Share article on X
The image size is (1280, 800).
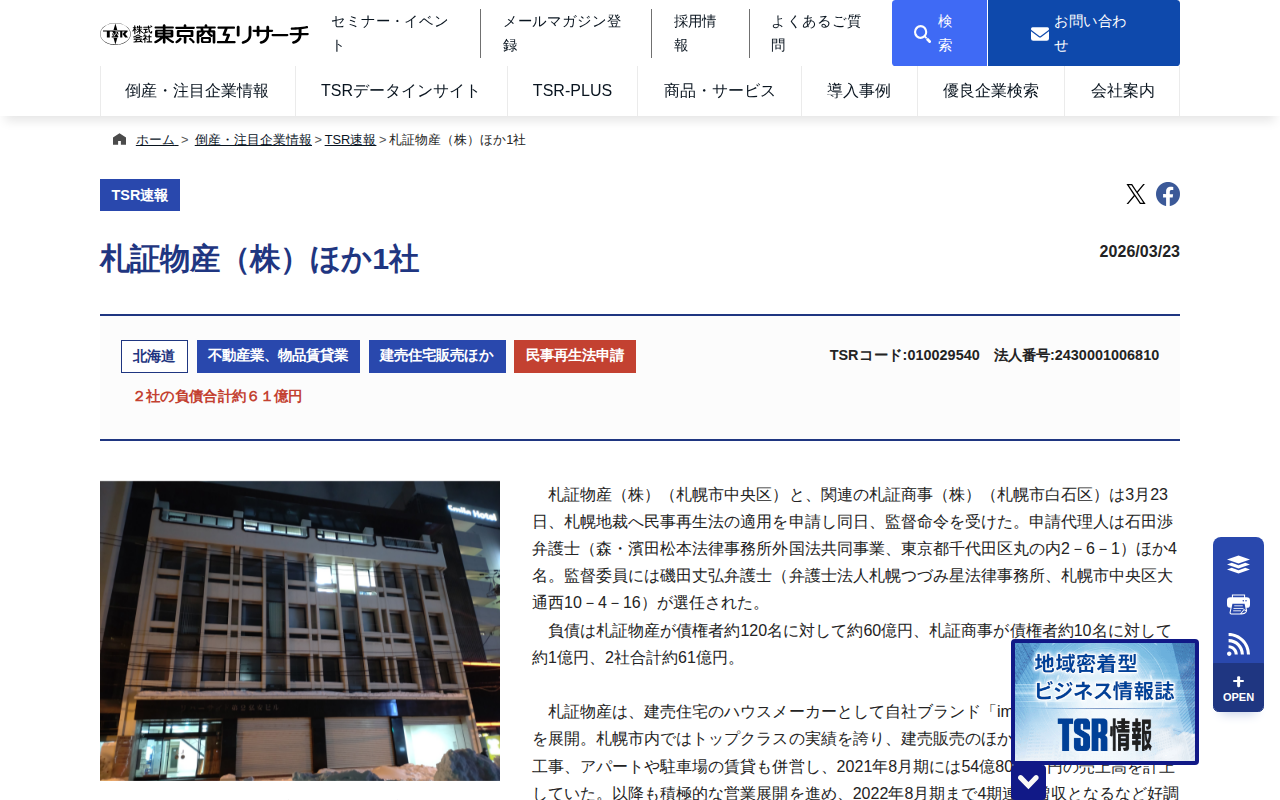coord(1135,194)
